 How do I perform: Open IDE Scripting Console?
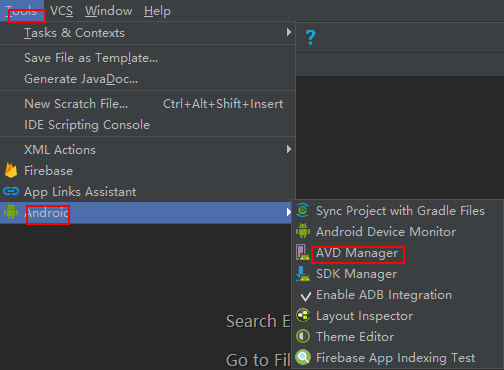pos(147,125)
